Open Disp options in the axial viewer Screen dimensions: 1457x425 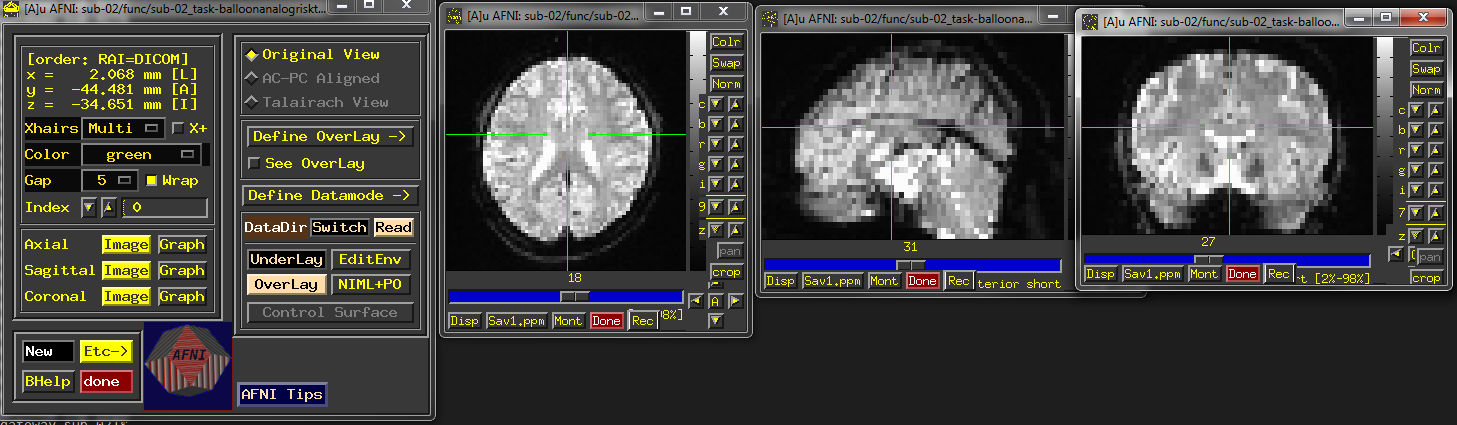[x=464, y=321]
